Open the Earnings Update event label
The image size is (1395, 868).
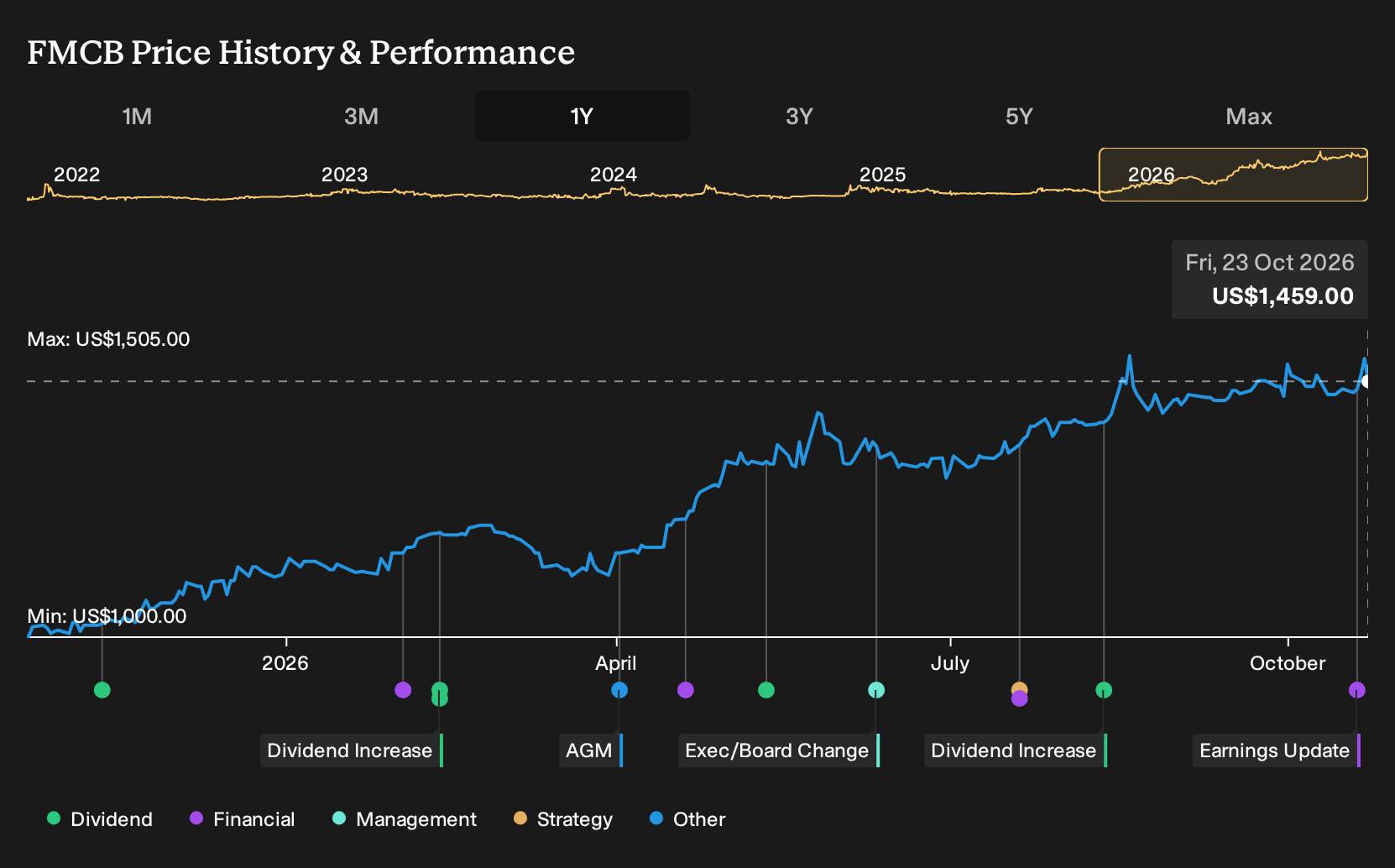1276,750
